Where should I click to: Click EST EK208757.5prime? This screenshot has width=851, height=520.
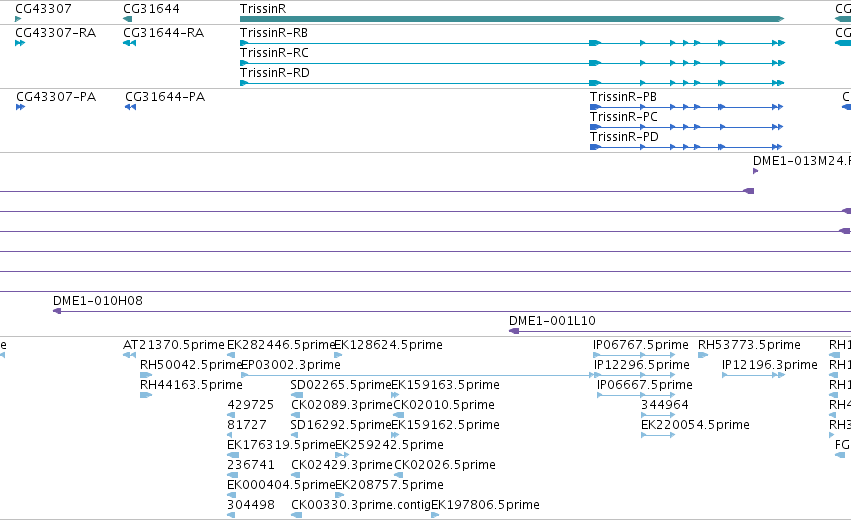[389, 485]
